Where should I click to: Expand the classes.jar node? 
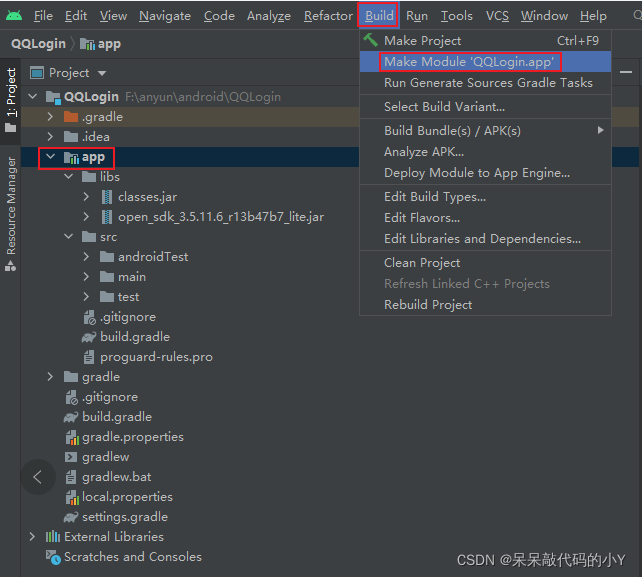click(86, 197)
